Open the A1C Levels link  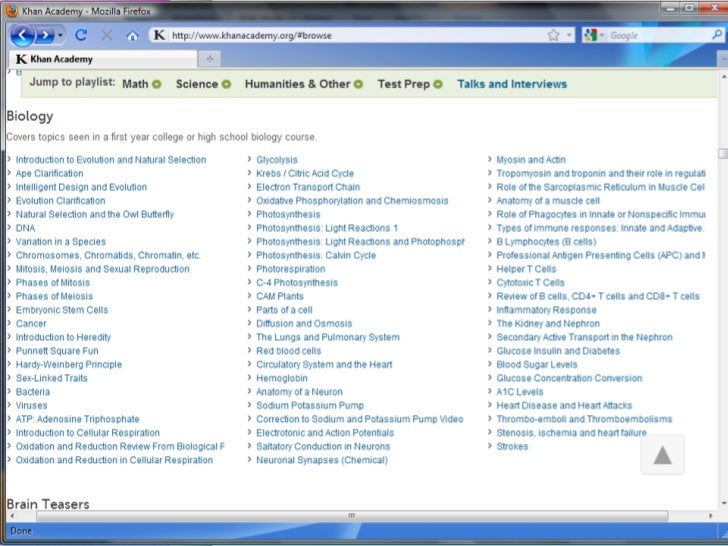click(x=520, y=392)
